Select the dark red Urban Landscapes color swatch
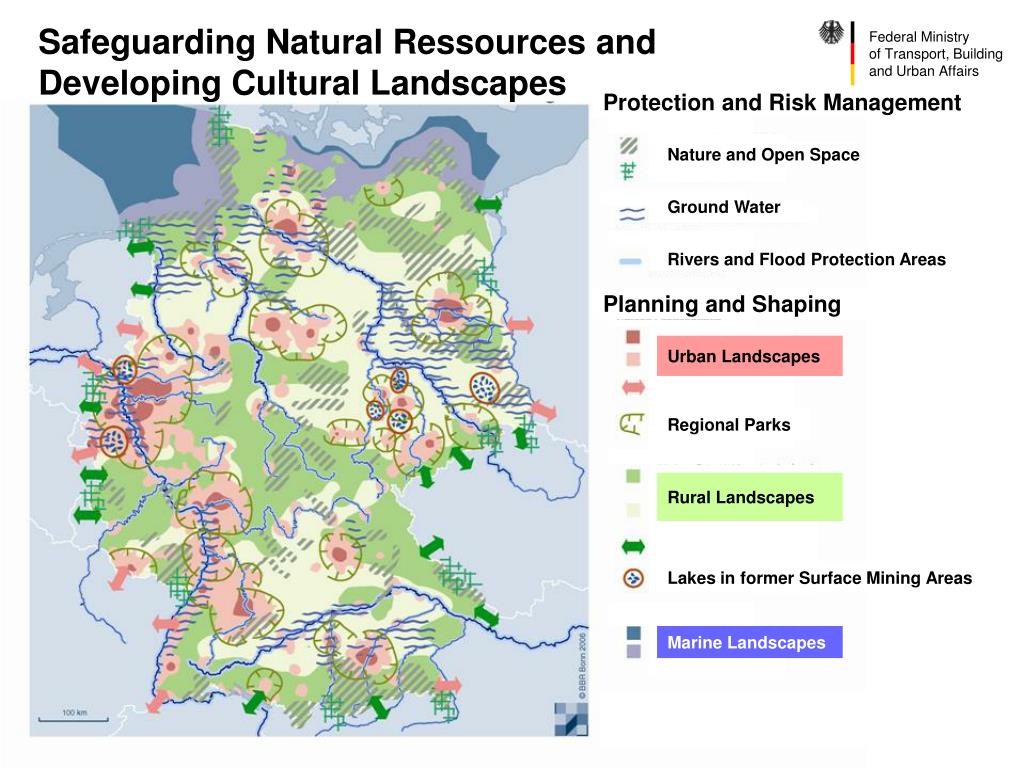1024x768 pixels. pos(632,338)
